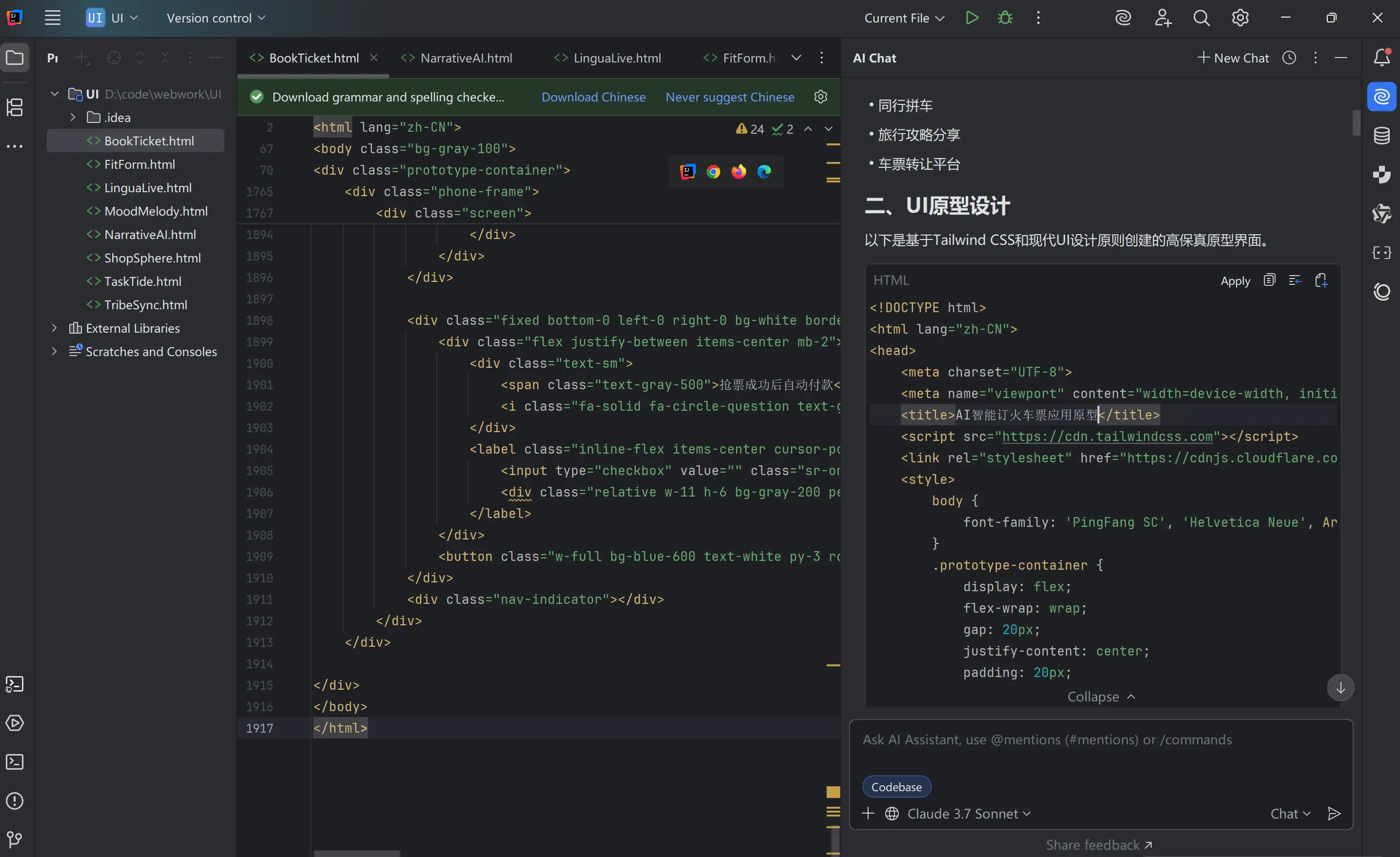The width and height of the screenshot is (1400, 857).
Task: Open the AI chat history clock icon
Action: 1289,58
